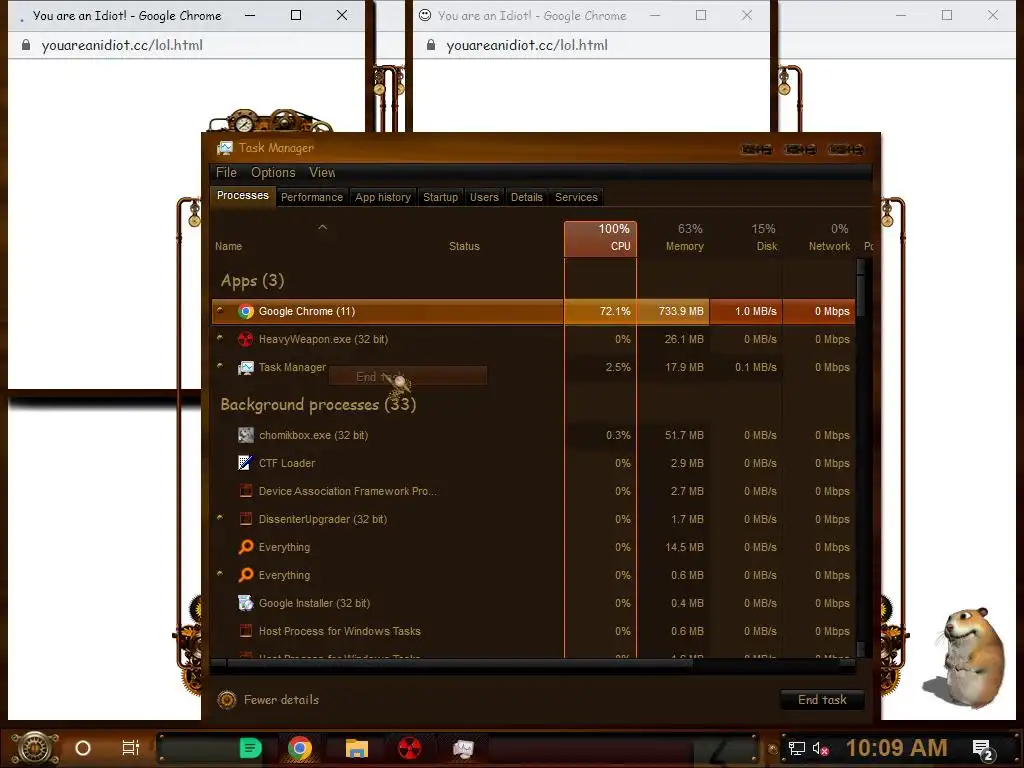
Task: Select the Processes tab
Action: tap(242, 196)
